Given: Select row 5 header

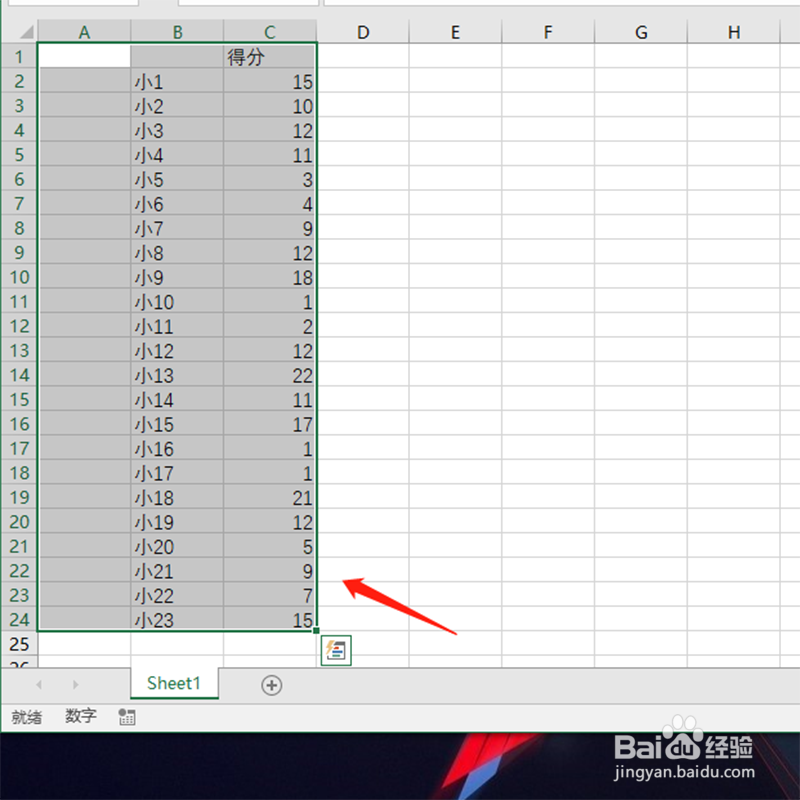Looking at the screenshot, I should pyautogui.click(x=19, y=154).
